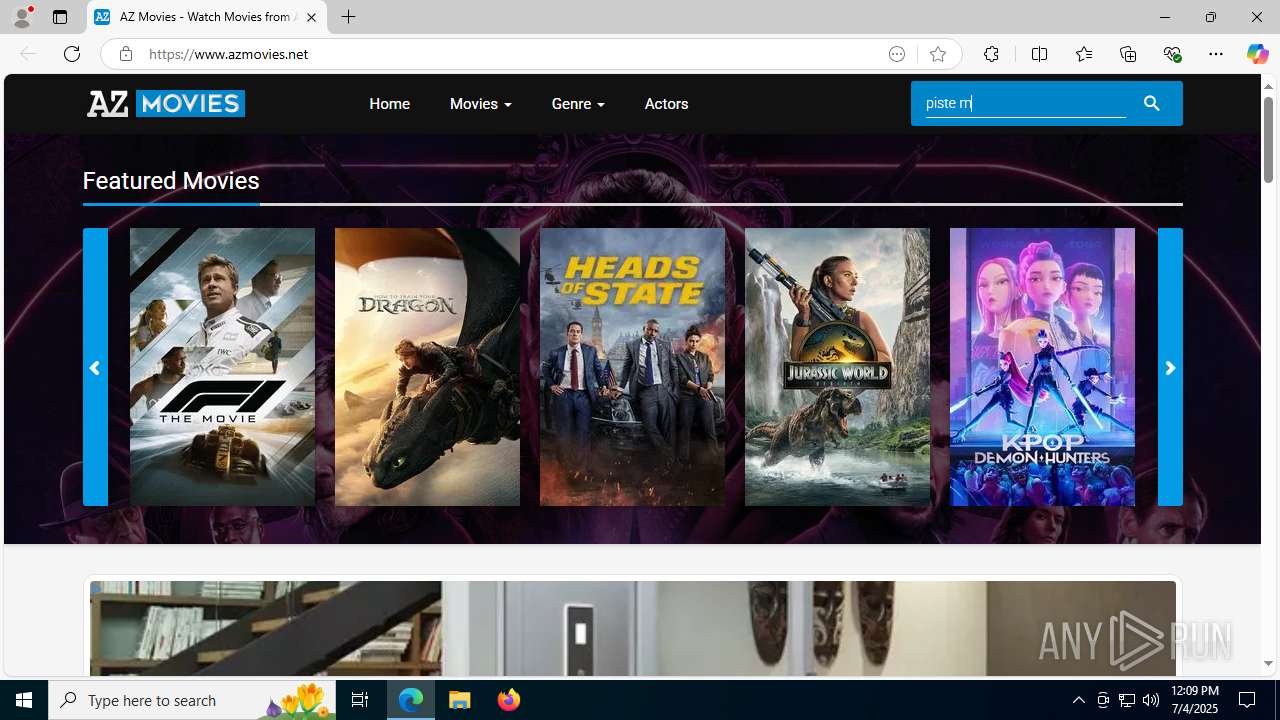Open the tab actions menu
The image size is (1280, 720).
[x=60, y=17]
